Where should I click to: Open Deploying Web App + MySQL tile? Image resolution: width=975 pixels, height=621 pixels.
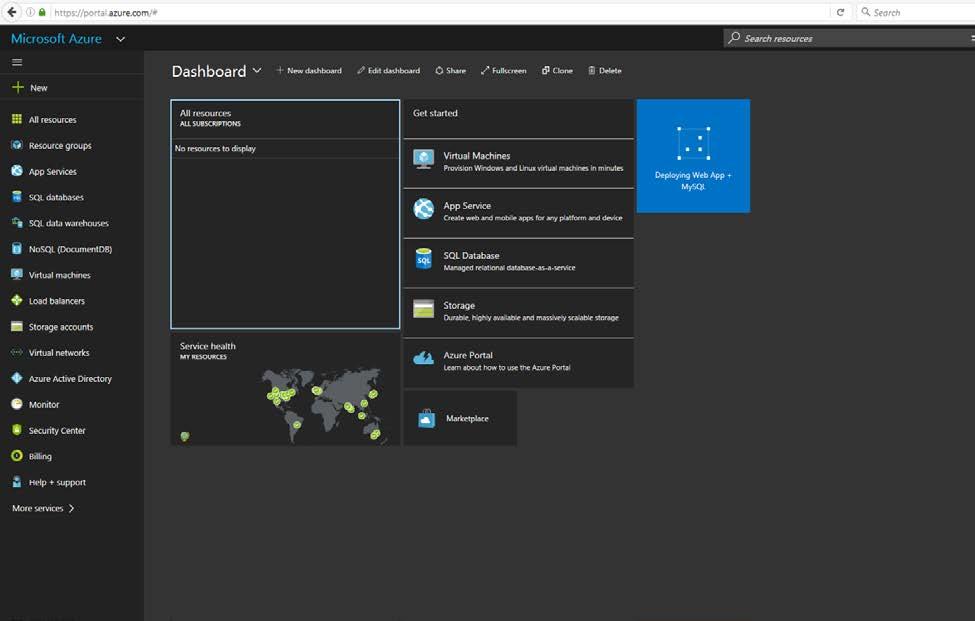693,156
